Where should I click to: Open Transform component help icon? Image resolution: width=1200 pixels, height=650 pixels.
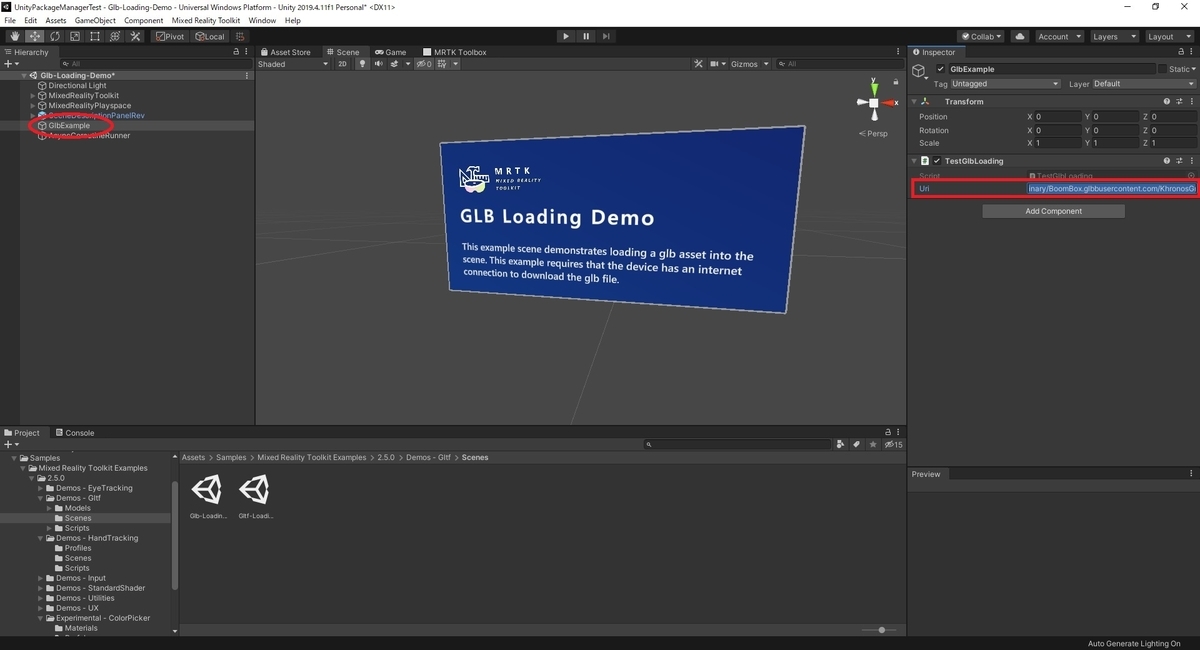[1167, 101]
